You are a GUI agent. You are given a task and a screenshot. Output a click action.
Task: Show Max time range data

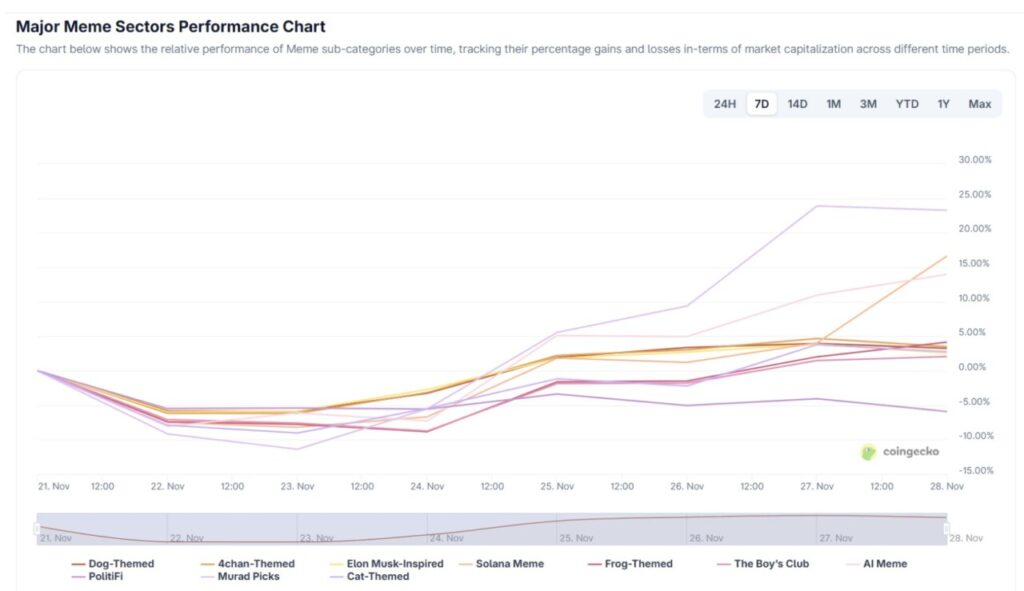[979, 104]
